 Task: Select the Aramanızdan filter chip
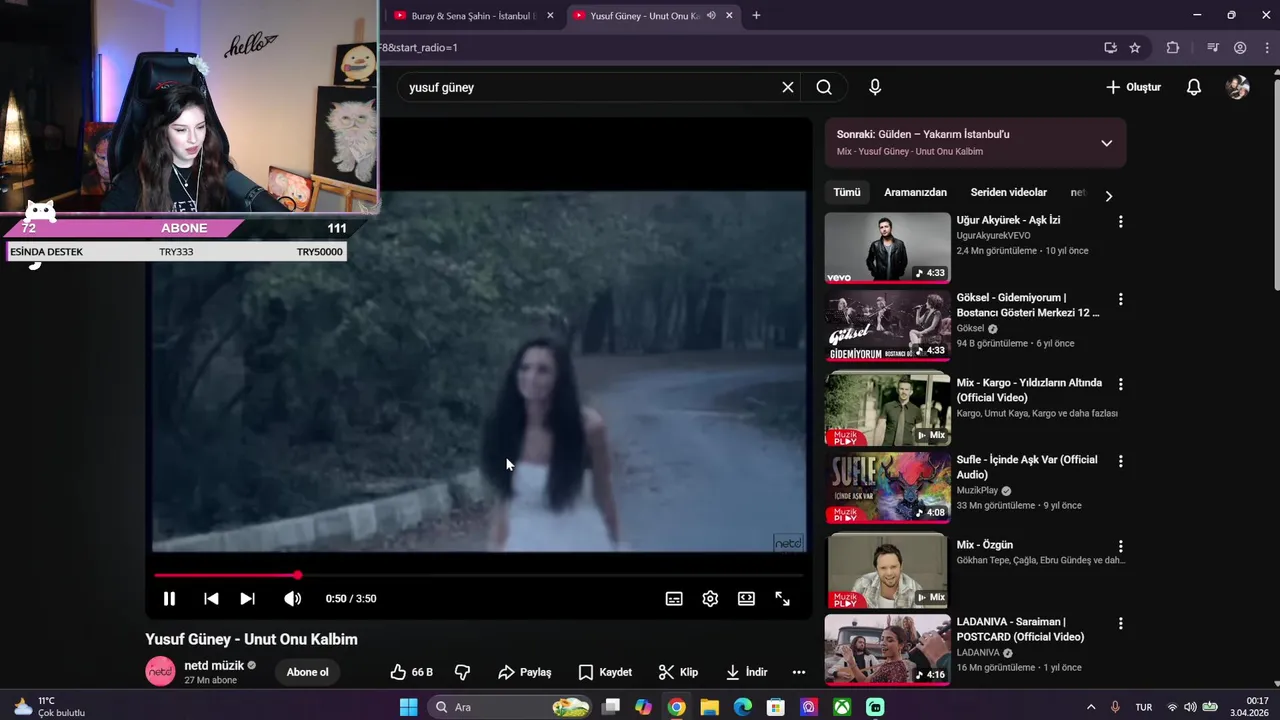tap(915, 192)
